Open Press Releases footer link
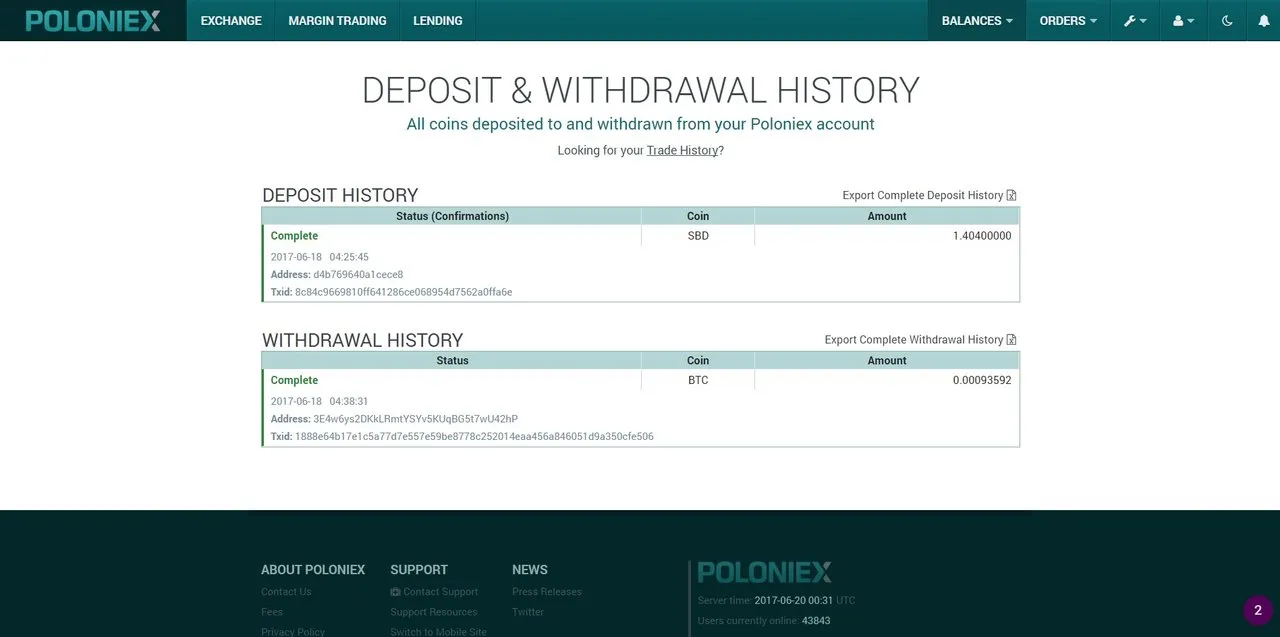The image size is (1280, 637). click(547, 592)
